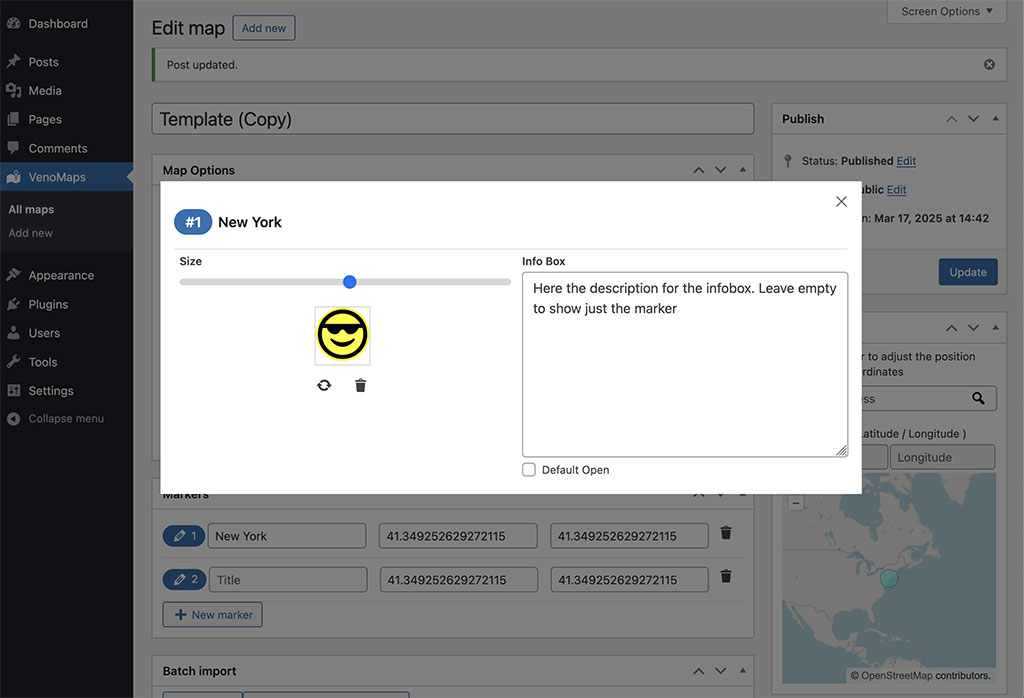Image resolution: width=1024 pixels, height=698 pixels.
Task: Collapse the position panel triangle
Action: point(995,328)
